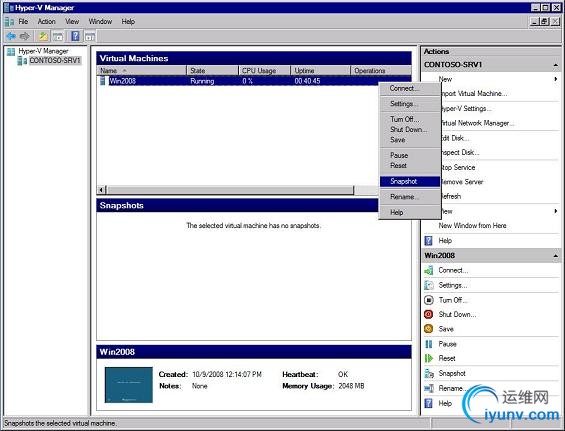
Task: Open the View menu
Action: point(72,22)
